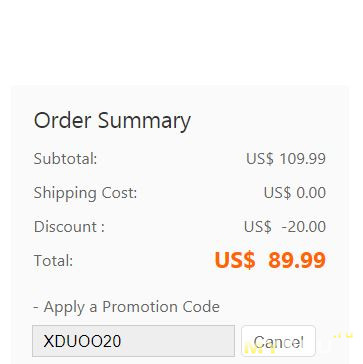Click the -20.00 discount amount
Screen dimensions: 363x364
coord(303,227)
